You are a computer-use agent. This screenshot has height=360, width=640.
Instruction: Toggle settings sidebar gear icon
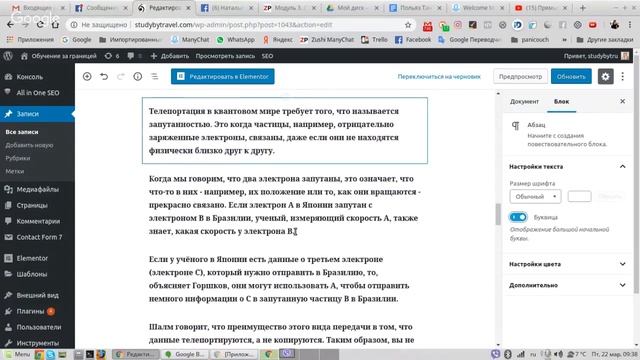click(x=605, y=76)
